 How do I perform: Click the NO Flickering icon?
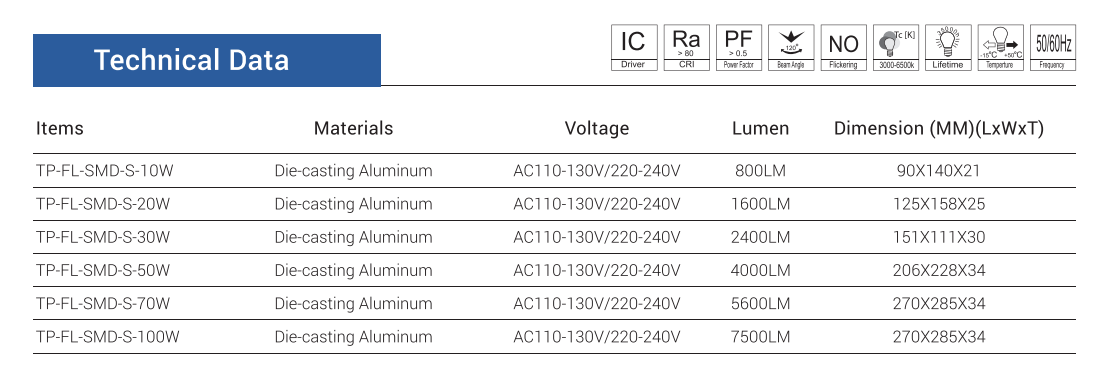pyautogui.click(x=843, y=48)
